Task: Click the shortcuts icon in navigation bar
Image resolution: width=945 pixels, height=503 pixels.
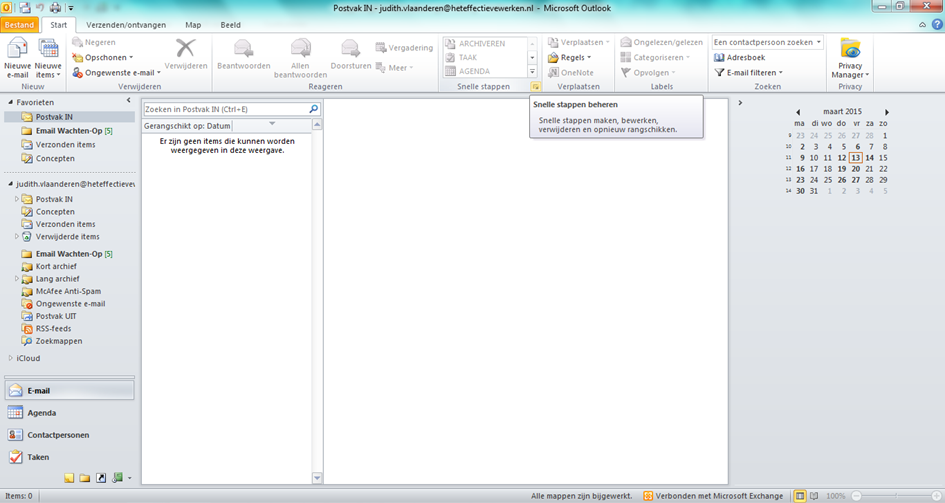Action: coord(101,478)
